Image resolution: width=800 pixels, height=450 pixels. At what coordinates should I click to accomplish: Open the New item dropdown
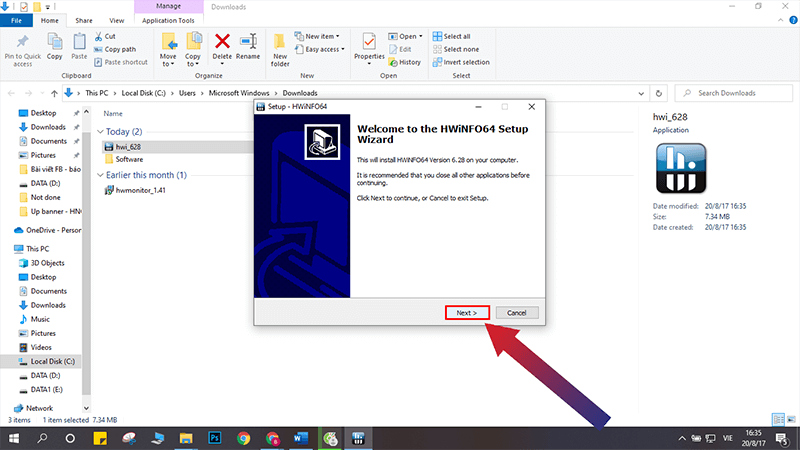point(317,36)
